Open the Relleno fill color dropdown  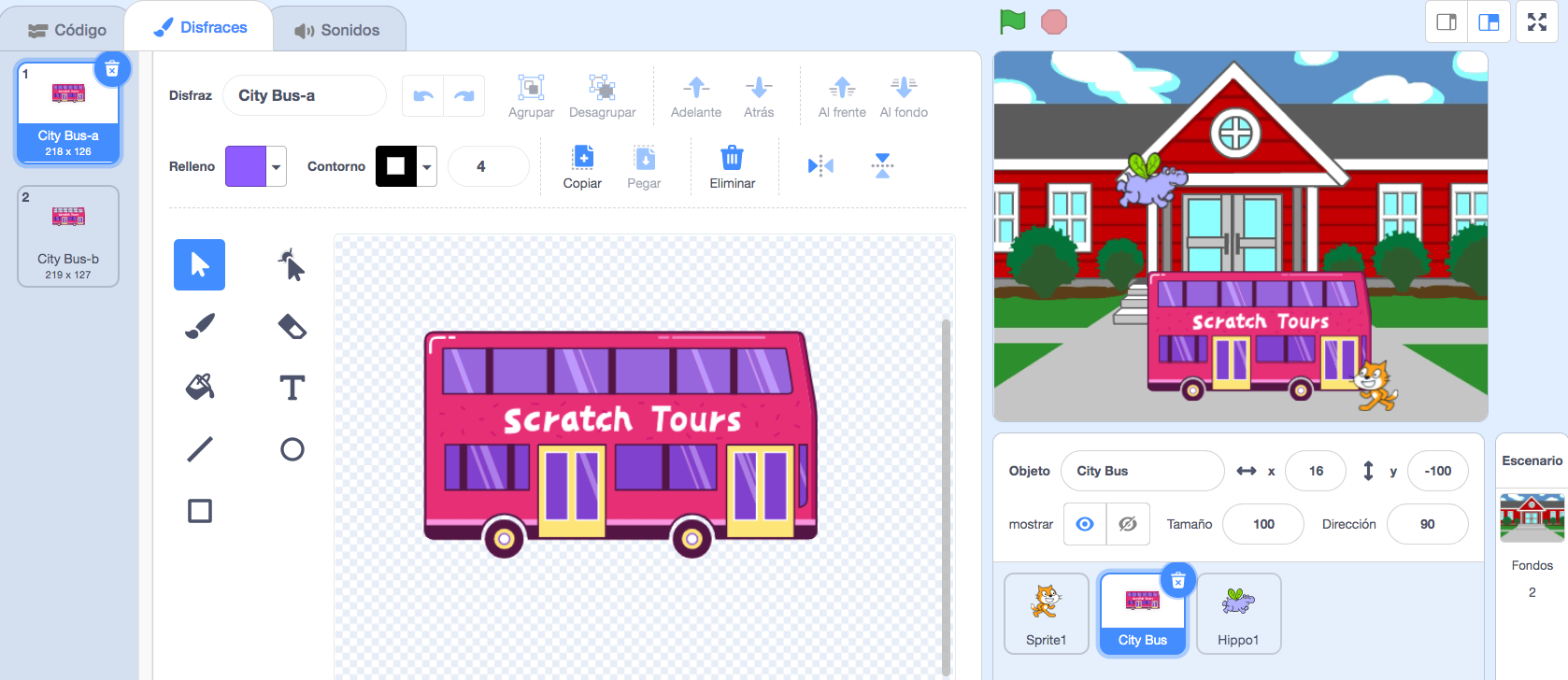(277, 166)
